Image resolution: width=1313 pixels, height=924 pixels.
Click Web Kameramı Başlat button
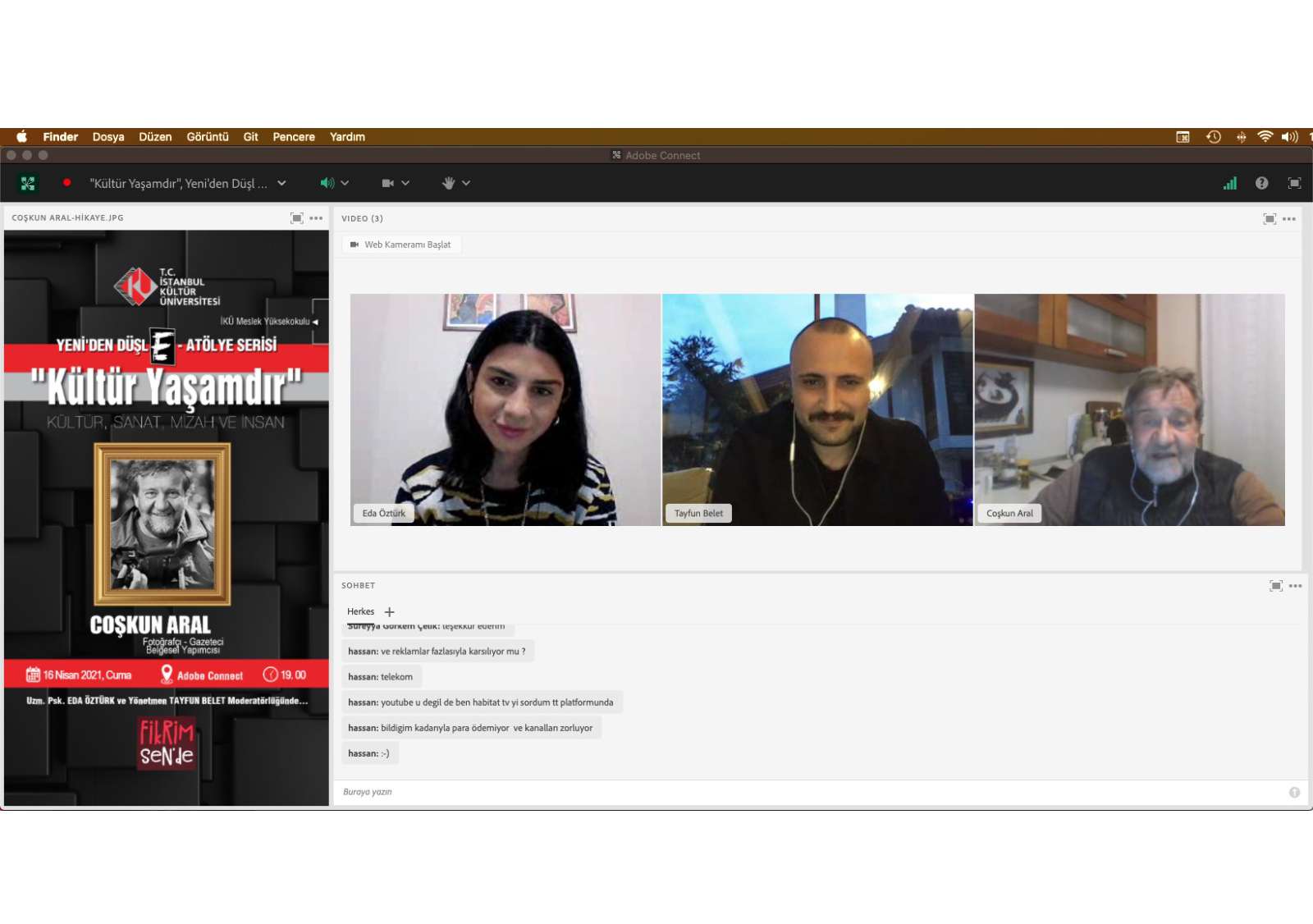(401, 245)
